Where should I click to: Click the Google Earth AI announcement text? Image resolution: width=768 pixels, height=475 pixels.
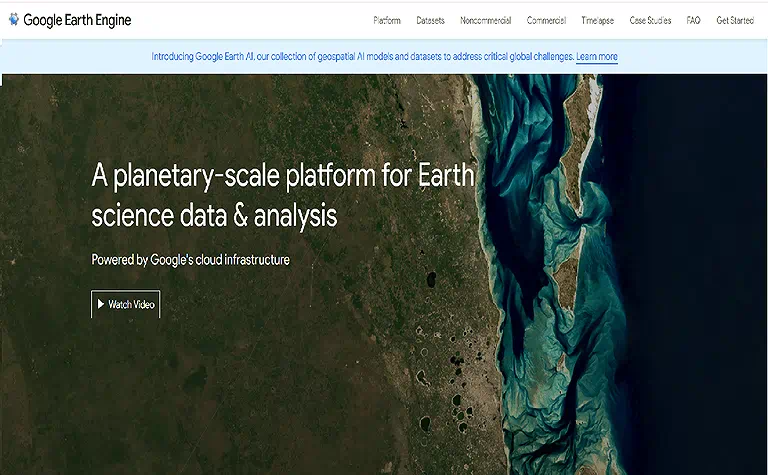click(362, 56)
